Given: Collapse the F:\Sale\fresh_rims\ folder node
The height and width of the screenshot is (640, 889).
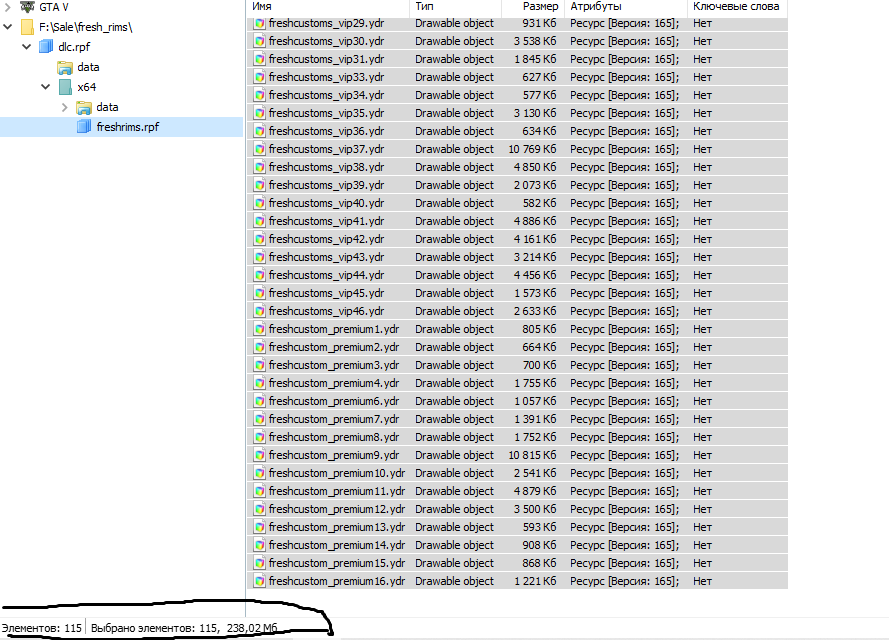Looking at the screenshot, I should (8, 27).
